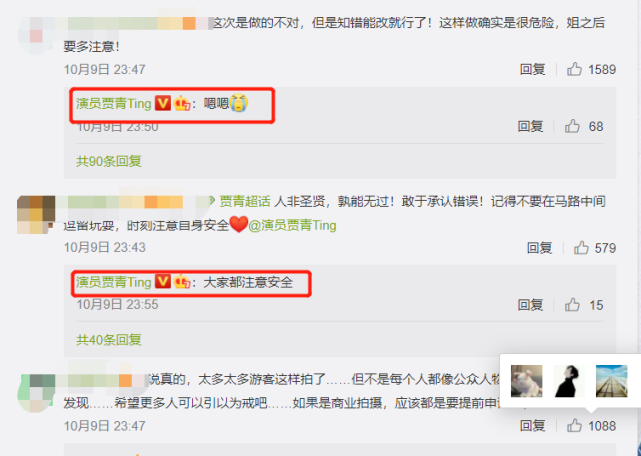Like the comment with 1088 likes
This screenshot has width=641, height=456.
pos(574,426)
